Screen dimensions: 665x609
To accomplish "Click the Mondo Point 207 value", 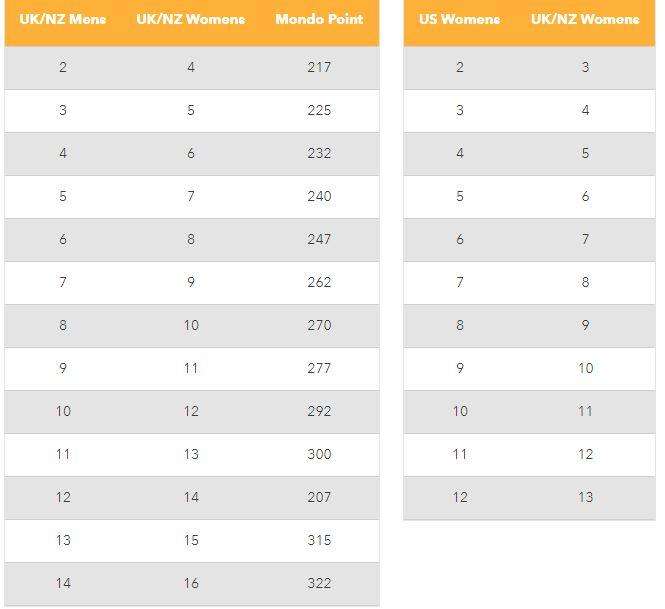I will tap(319, 497).
